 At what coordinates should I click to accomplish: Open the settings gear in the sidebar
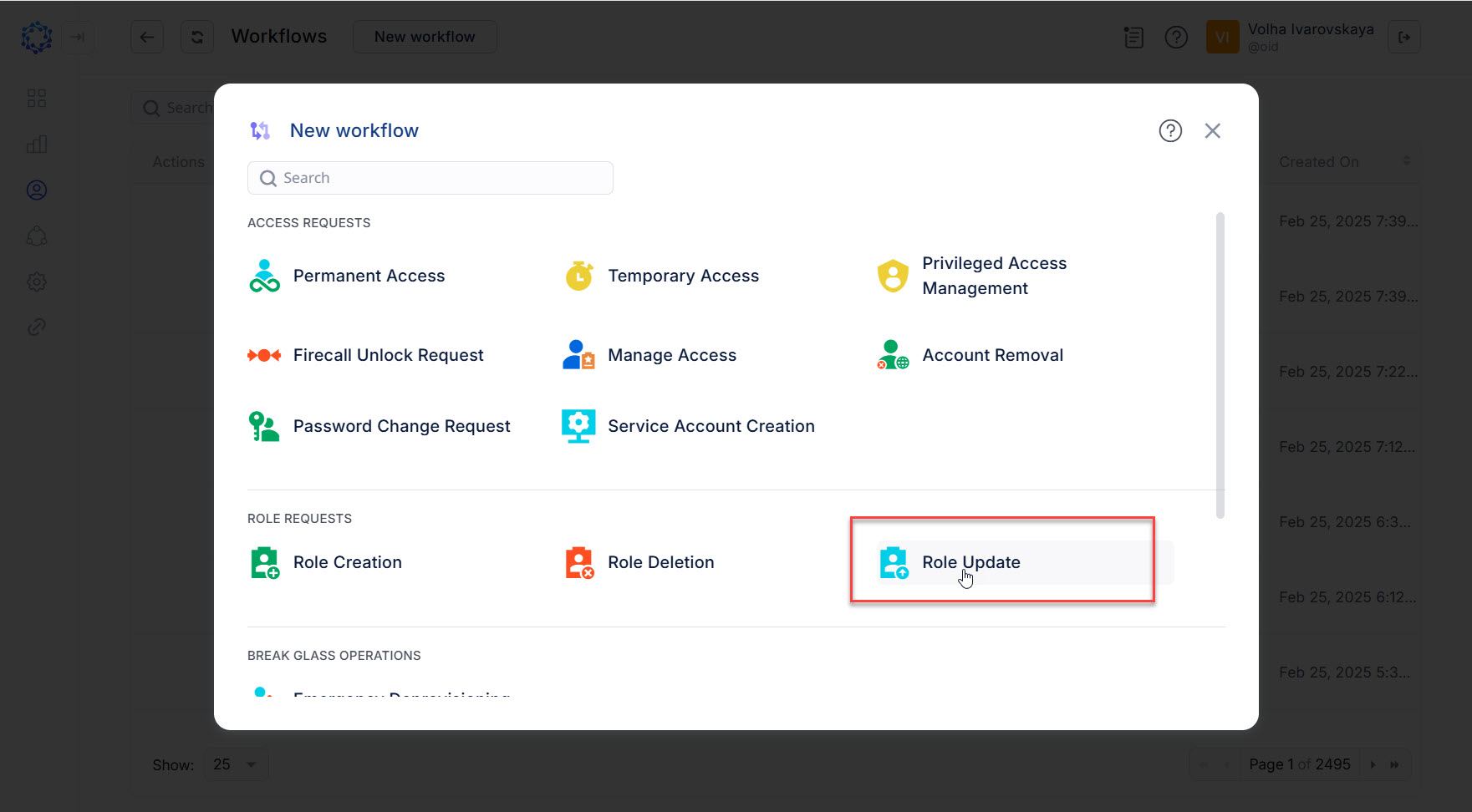[x=37, y=282]
